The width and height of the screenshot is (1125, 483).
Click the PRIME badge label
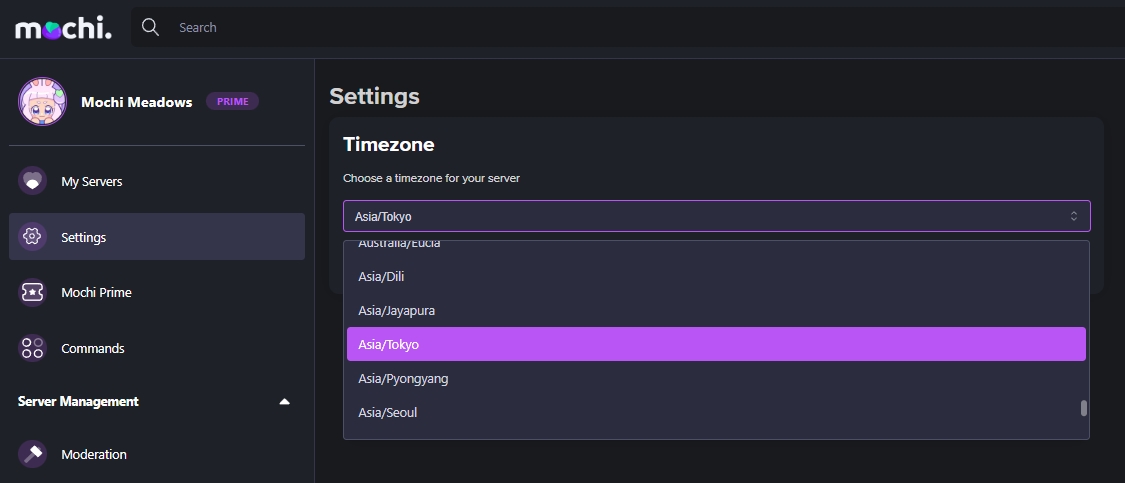point(232,101)
